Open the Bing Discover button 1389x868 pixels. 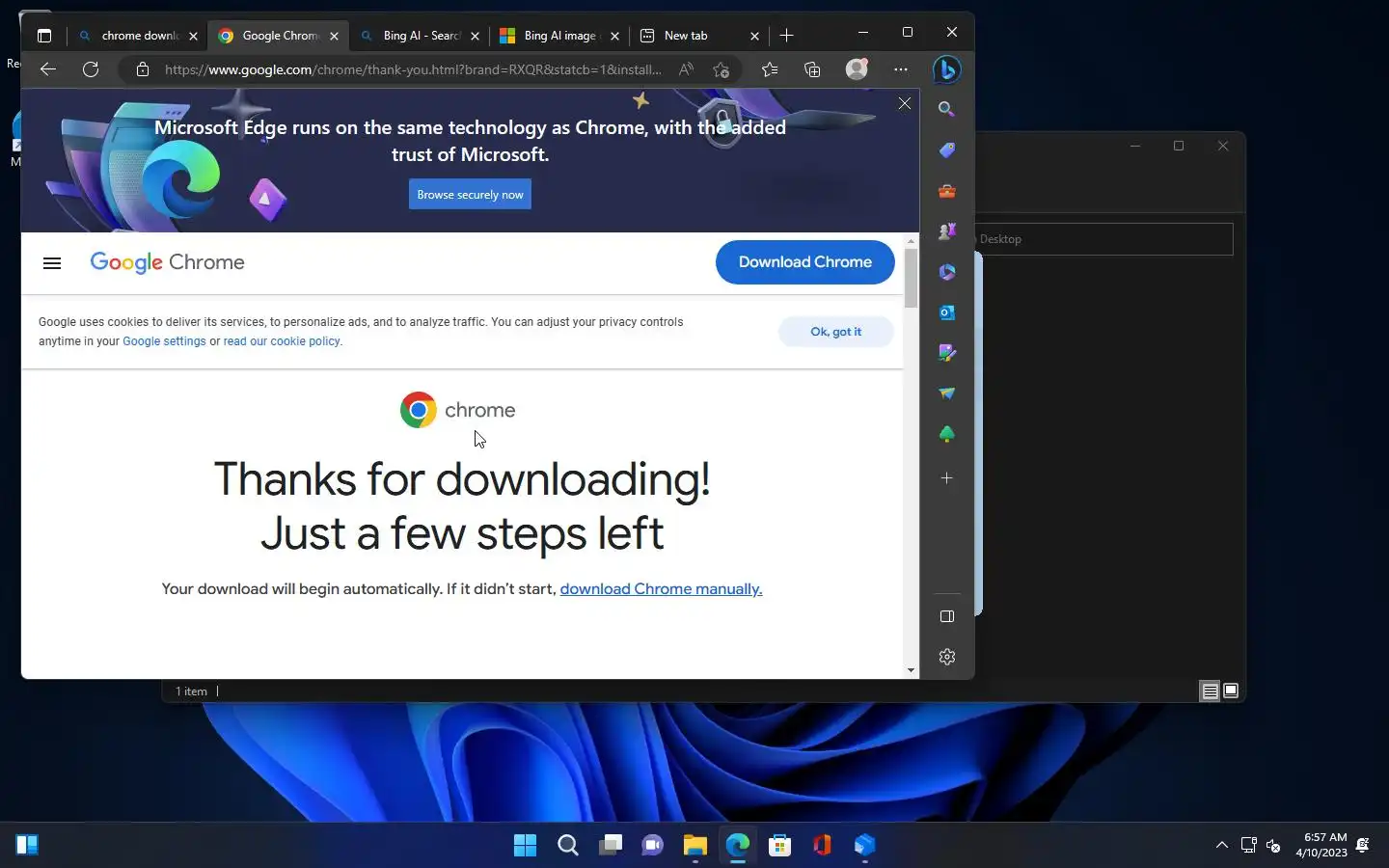click(947, 69)
